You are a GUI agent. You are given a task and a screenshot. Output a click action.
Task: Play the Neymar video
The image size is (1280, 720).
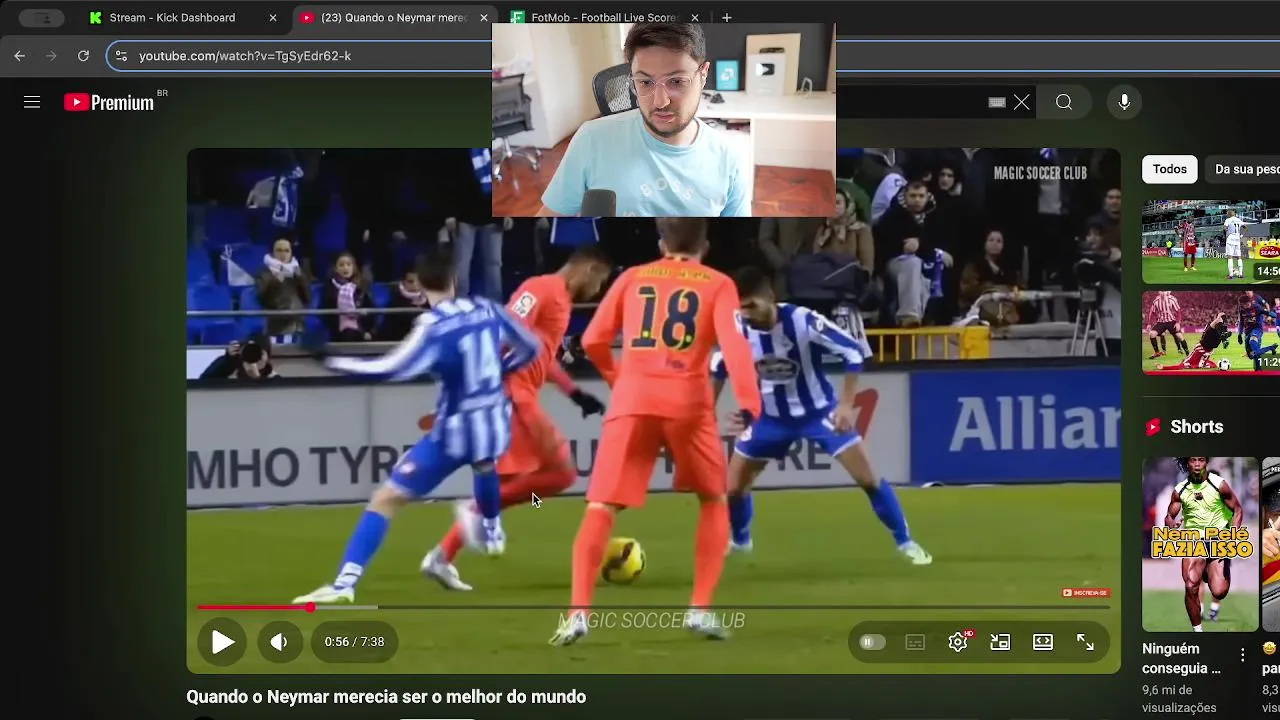pyautogui.click(x=222, y=642)
